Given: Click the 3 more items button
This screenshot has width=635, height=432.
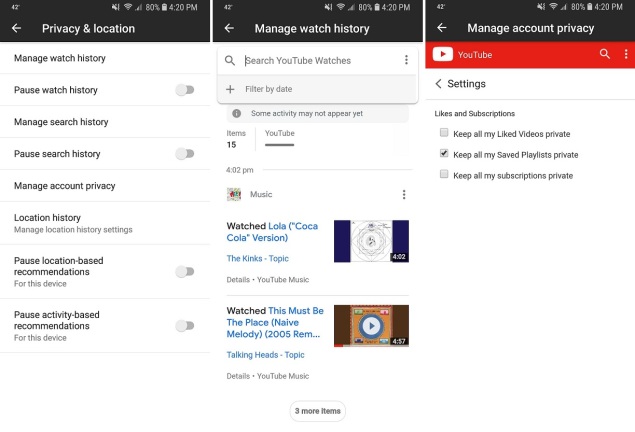Looking at the screenshot, I should coord(318,411).
